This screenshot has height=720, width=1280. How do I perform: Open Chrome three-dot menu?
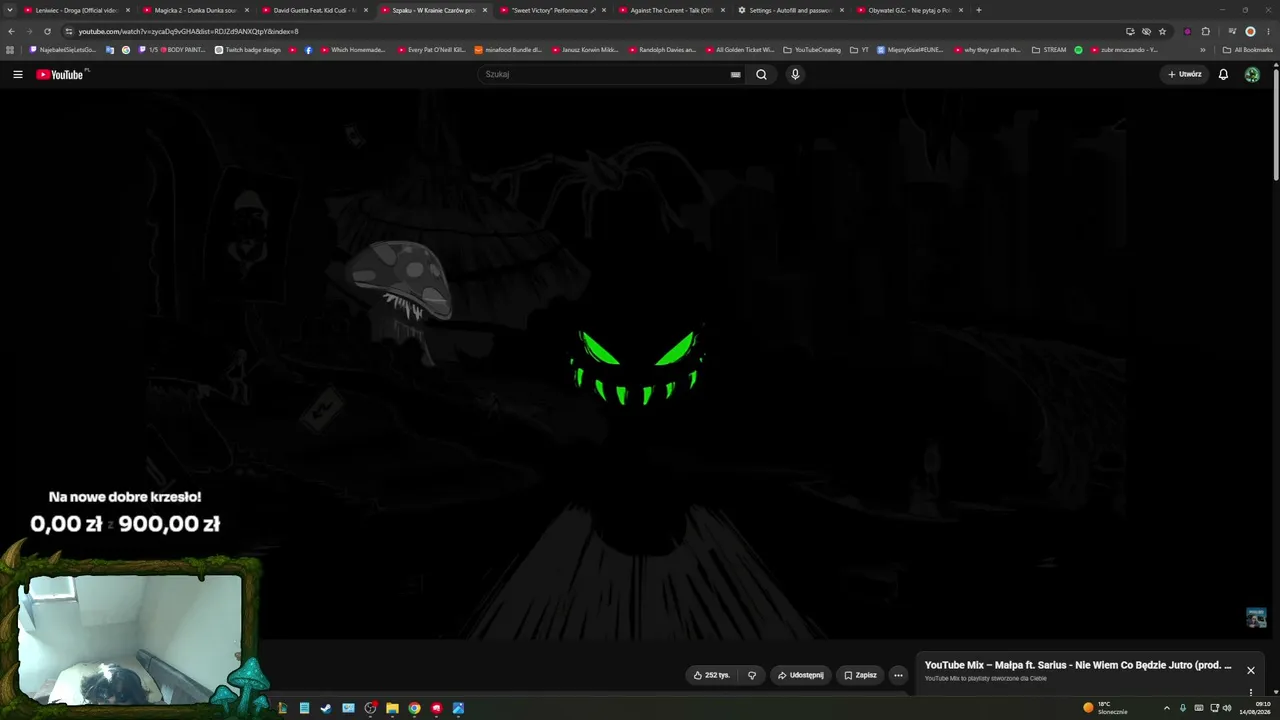point(1268,31)
